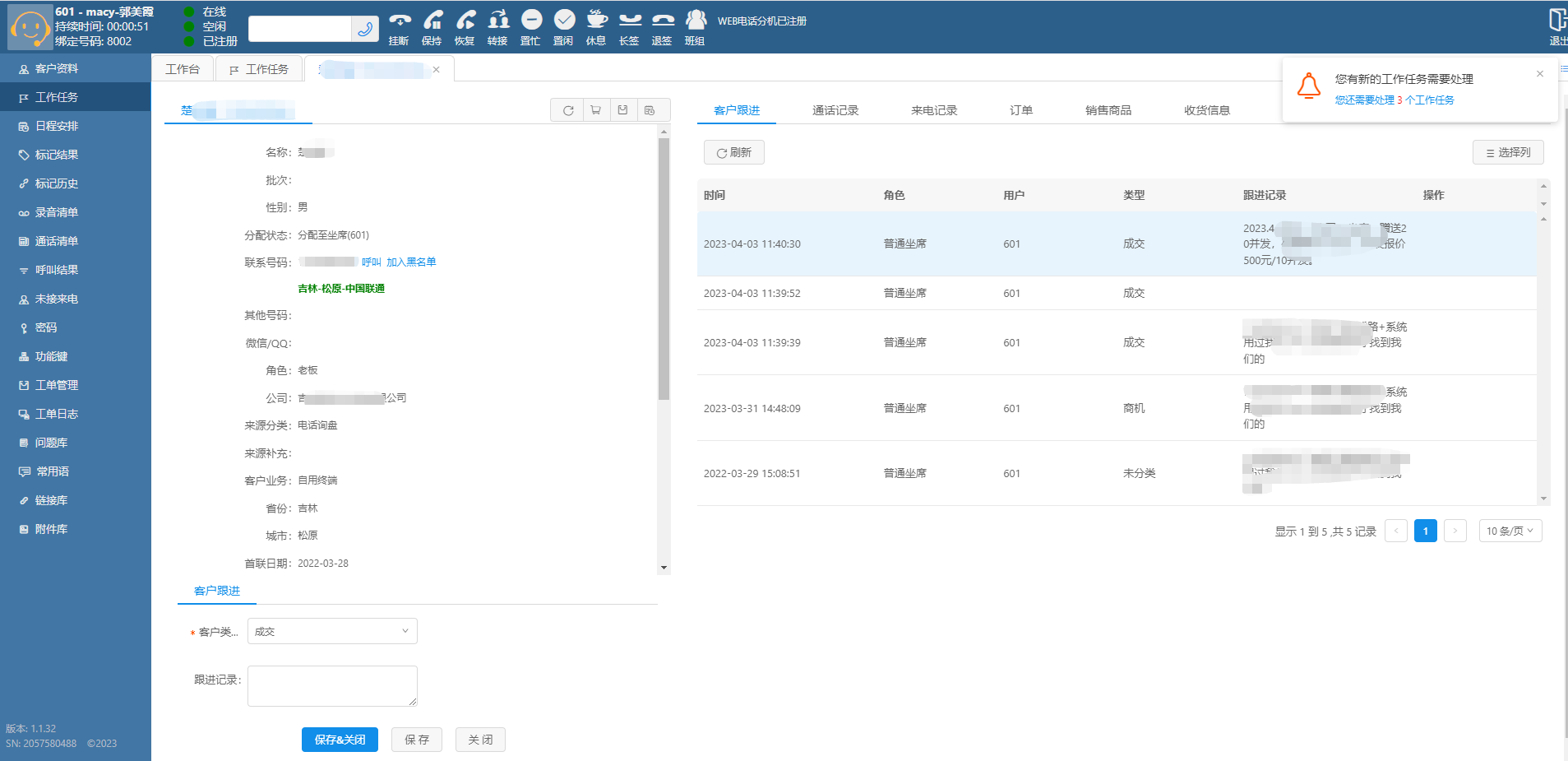
Task: Switch to the 通话记录 tab
Action: coord(835,110)
